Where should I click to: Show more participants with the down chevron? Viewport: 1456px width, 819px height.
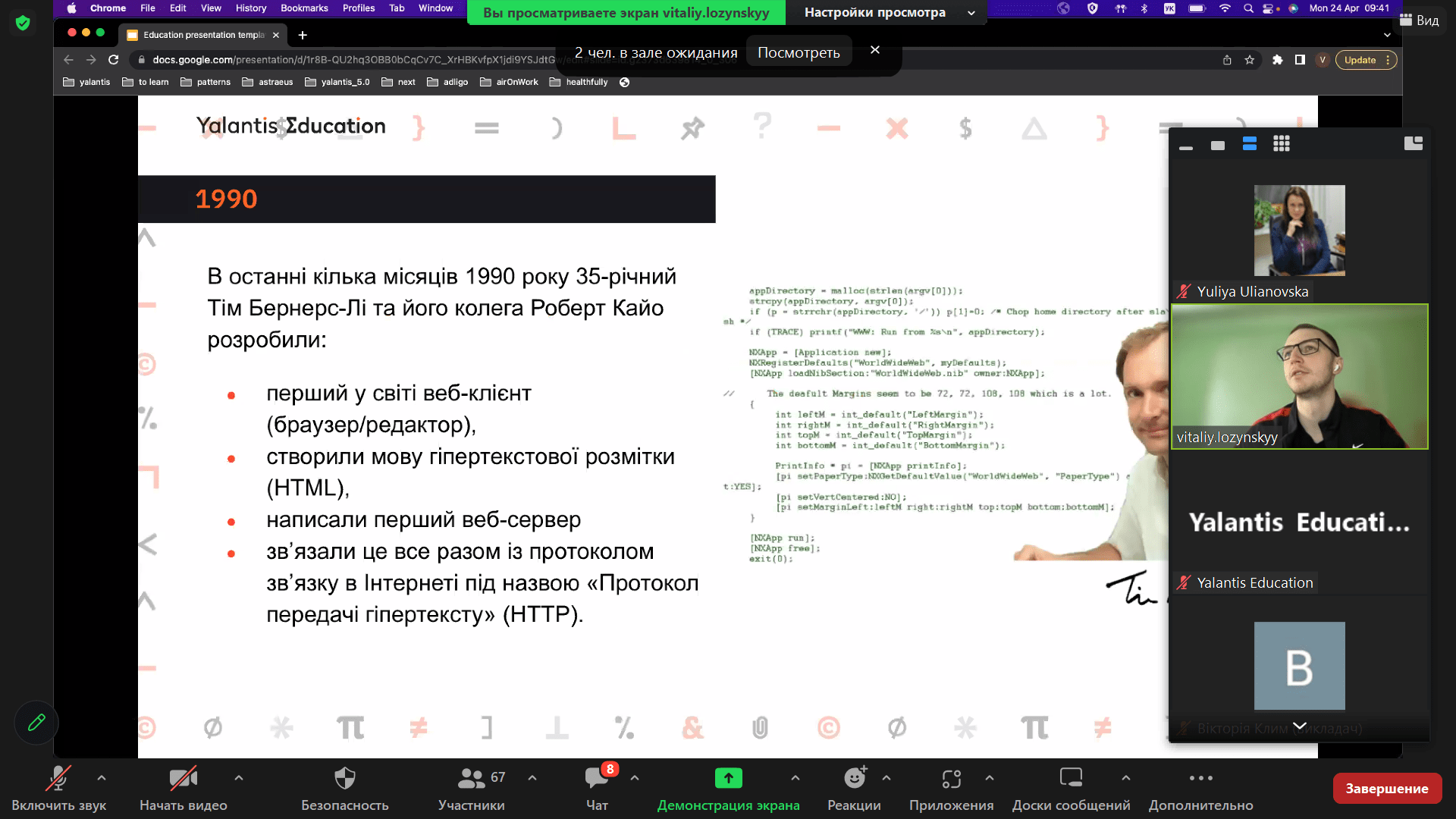pos(1299,726)
